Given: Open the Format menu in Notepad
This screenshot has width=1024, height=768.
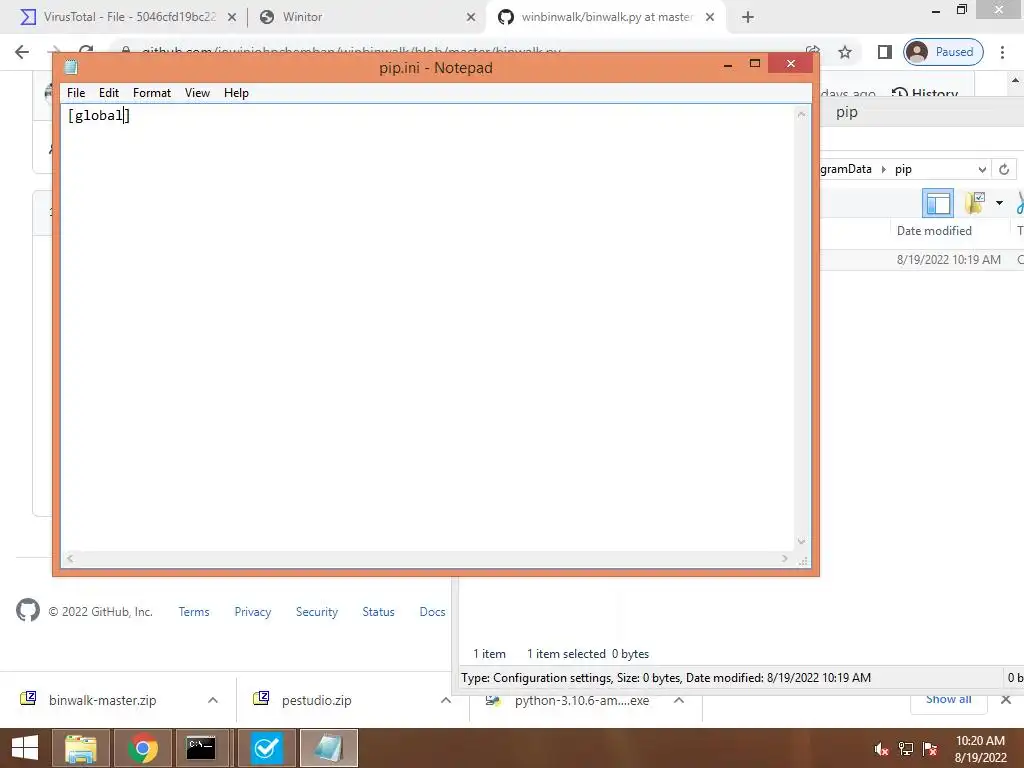Looking at the screenshot, I should [x=152, y=93].
